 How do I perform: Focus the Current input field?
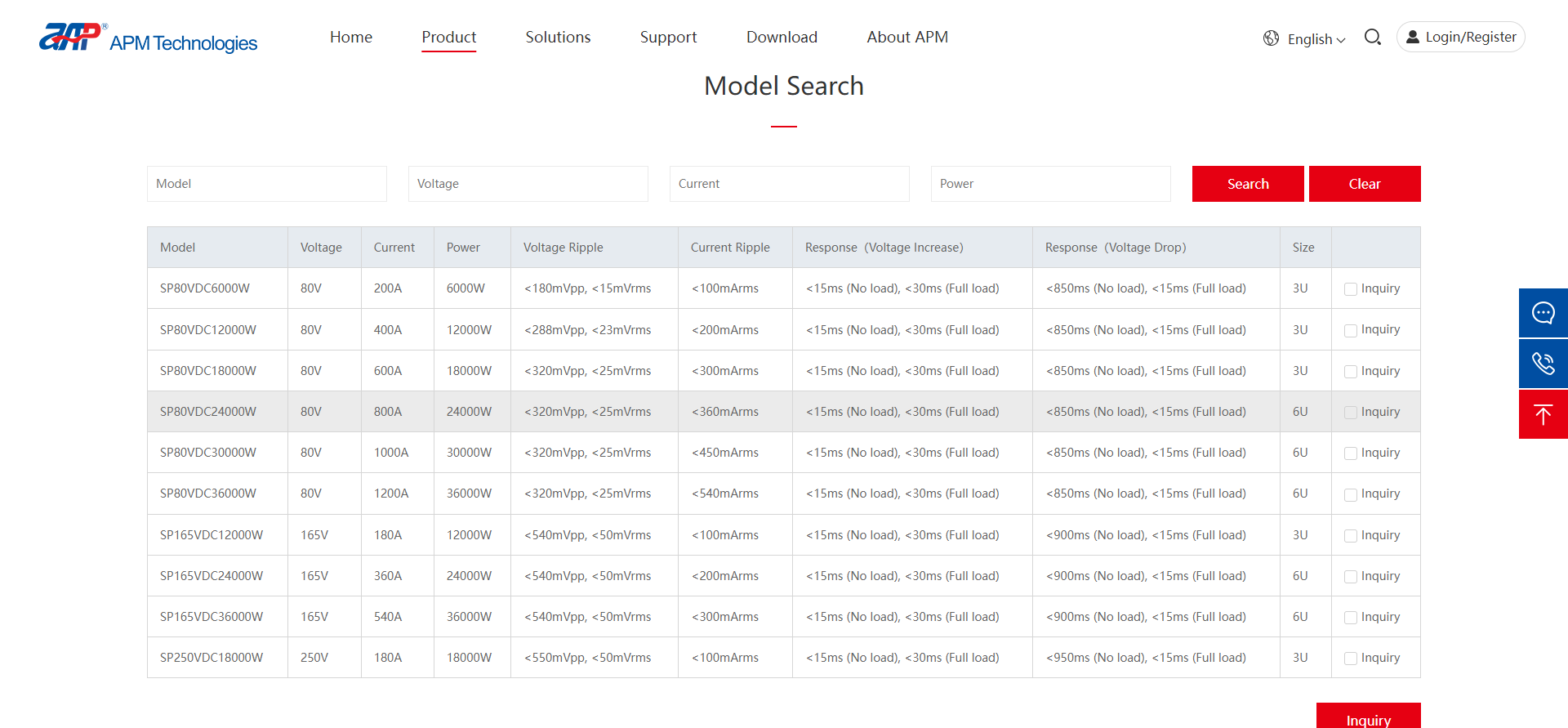tap(790, 184)
